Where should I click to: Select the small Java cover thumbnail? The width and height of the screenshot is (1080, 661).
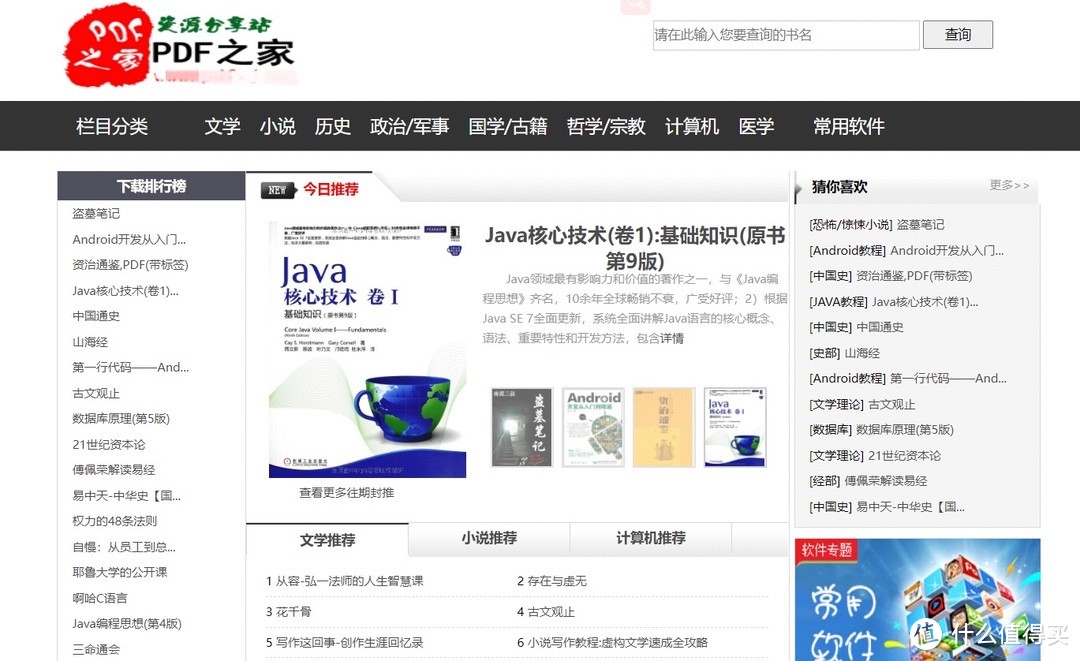click(735, 428)
